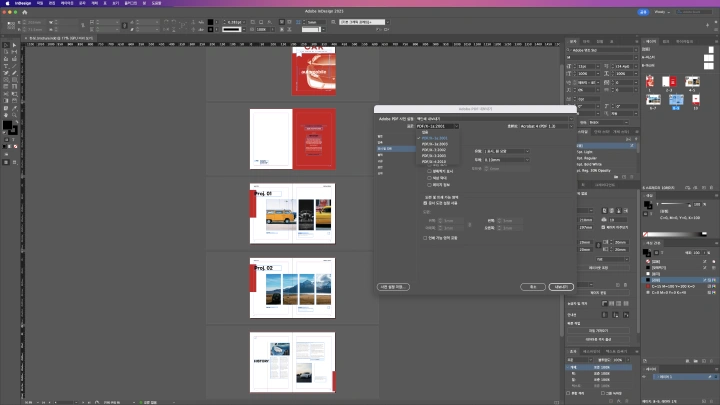
Task: Open the last menu bar item (Help)
Action: point(157,3)
